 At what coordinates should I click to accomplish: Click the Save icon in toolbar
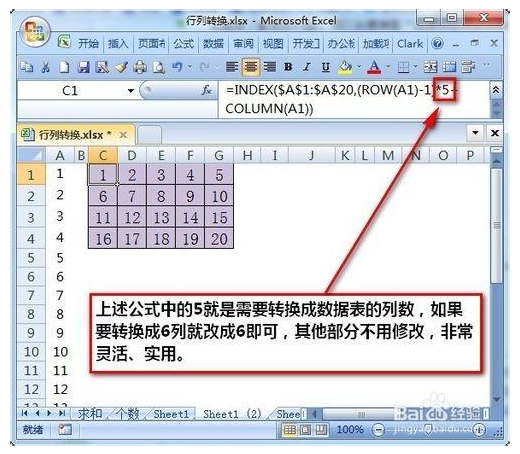83,67
